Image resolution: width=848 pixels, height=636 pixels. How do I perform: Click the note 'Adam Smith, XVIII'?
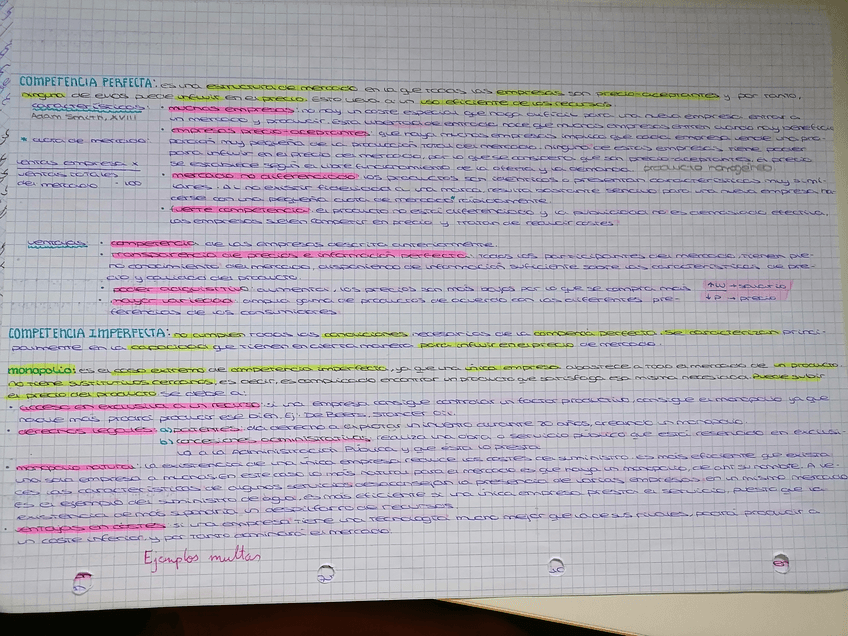(84, 116)
